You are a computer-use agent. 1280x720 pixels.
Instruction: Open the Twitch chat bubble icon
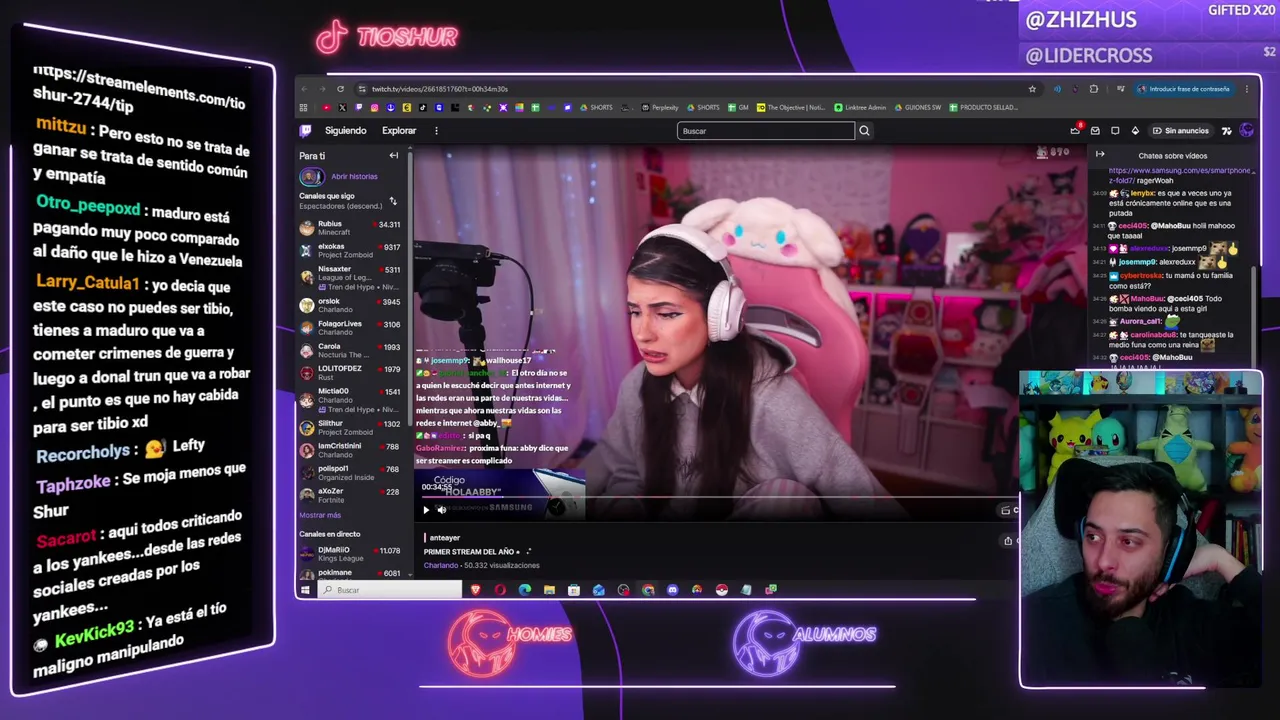pos(1115,131)
